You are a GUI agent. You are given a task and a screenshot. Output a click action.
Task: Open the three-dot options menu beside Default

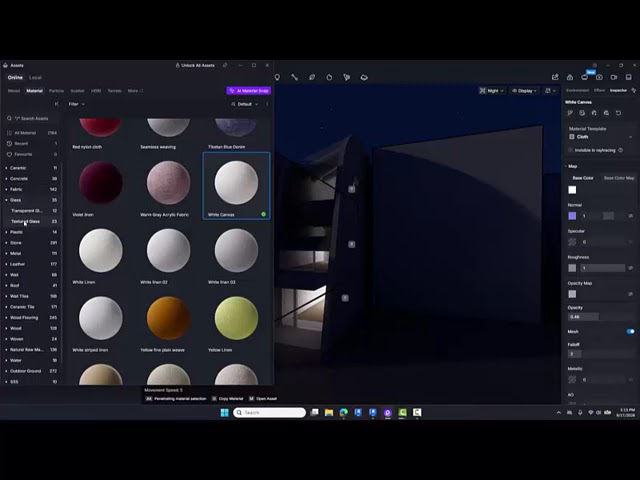[267, 104]
